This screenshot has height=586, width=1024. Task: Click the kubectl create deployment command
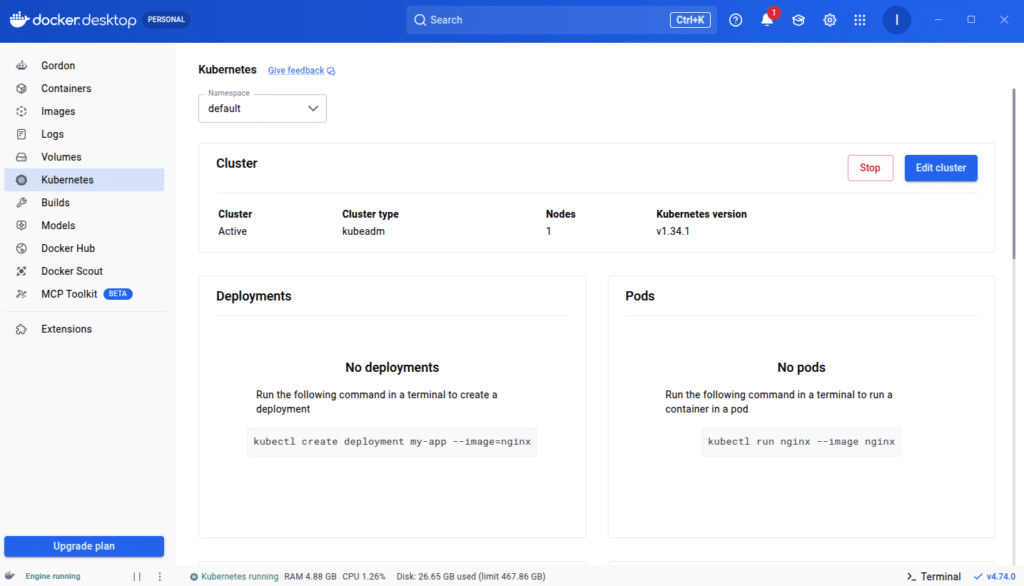point(392,442)
